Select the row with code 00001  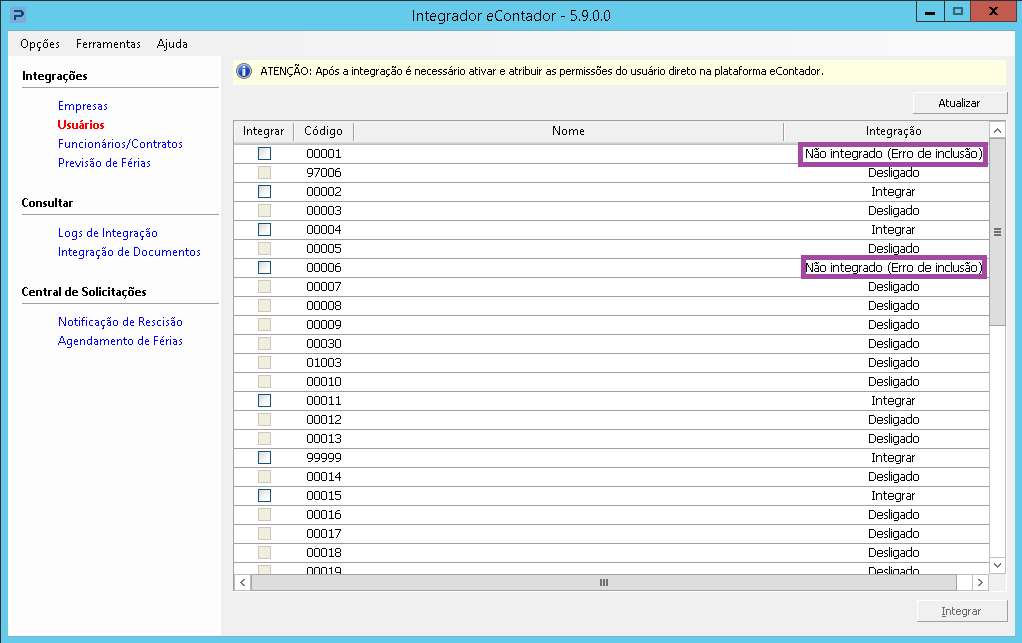pos(611,154)
